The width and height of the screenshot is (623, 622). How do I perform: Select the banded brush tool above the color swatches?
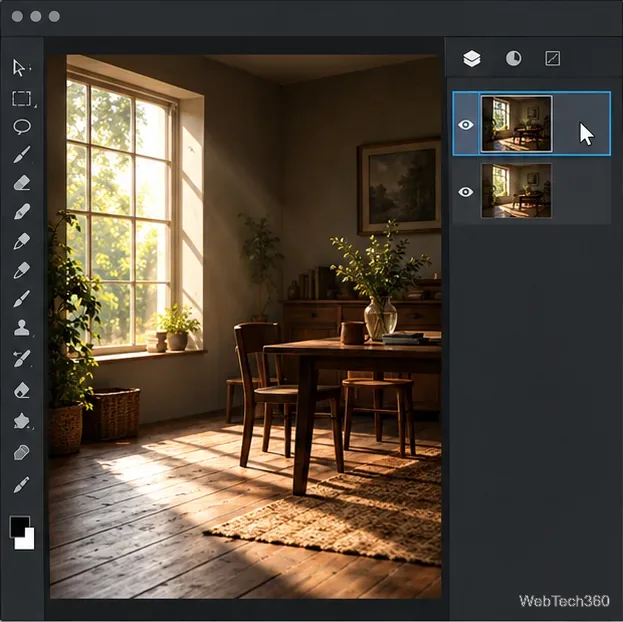point(21,484)
